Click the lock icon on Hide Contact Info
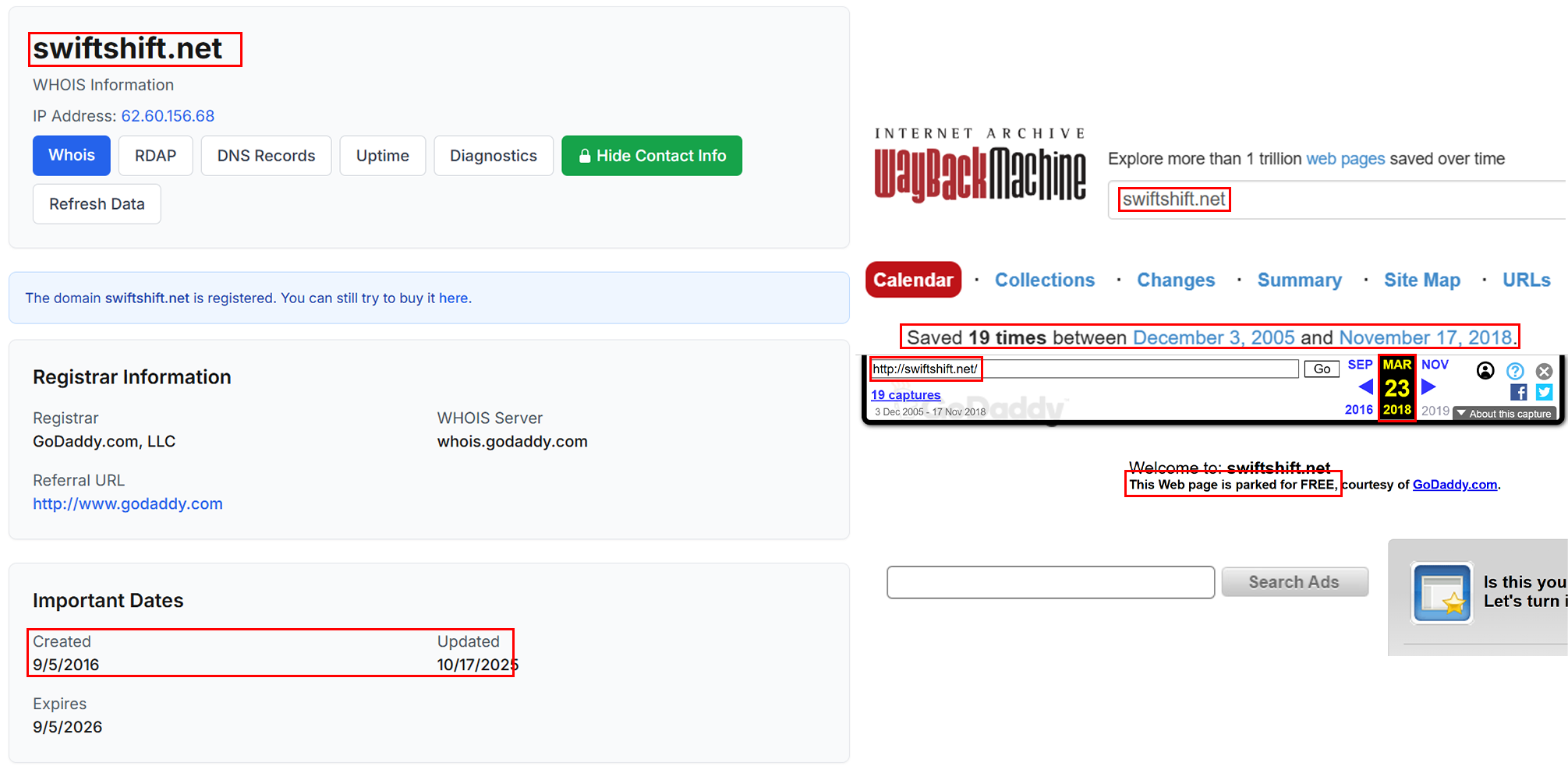 [x=584, y=155]
